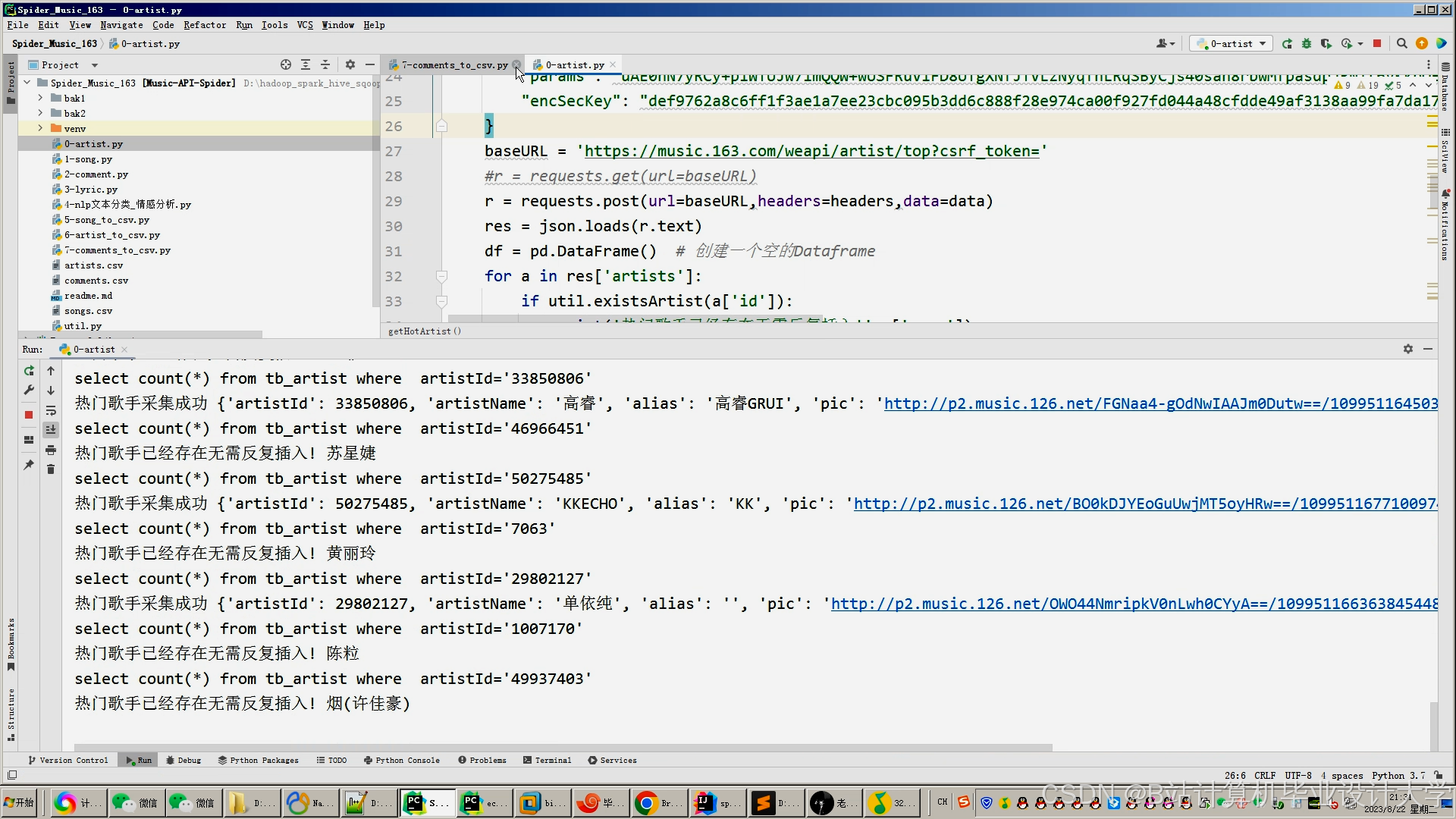Click the console horizontal scrollbar
This screenshot has height=819, width=1456.
point(561,748)
